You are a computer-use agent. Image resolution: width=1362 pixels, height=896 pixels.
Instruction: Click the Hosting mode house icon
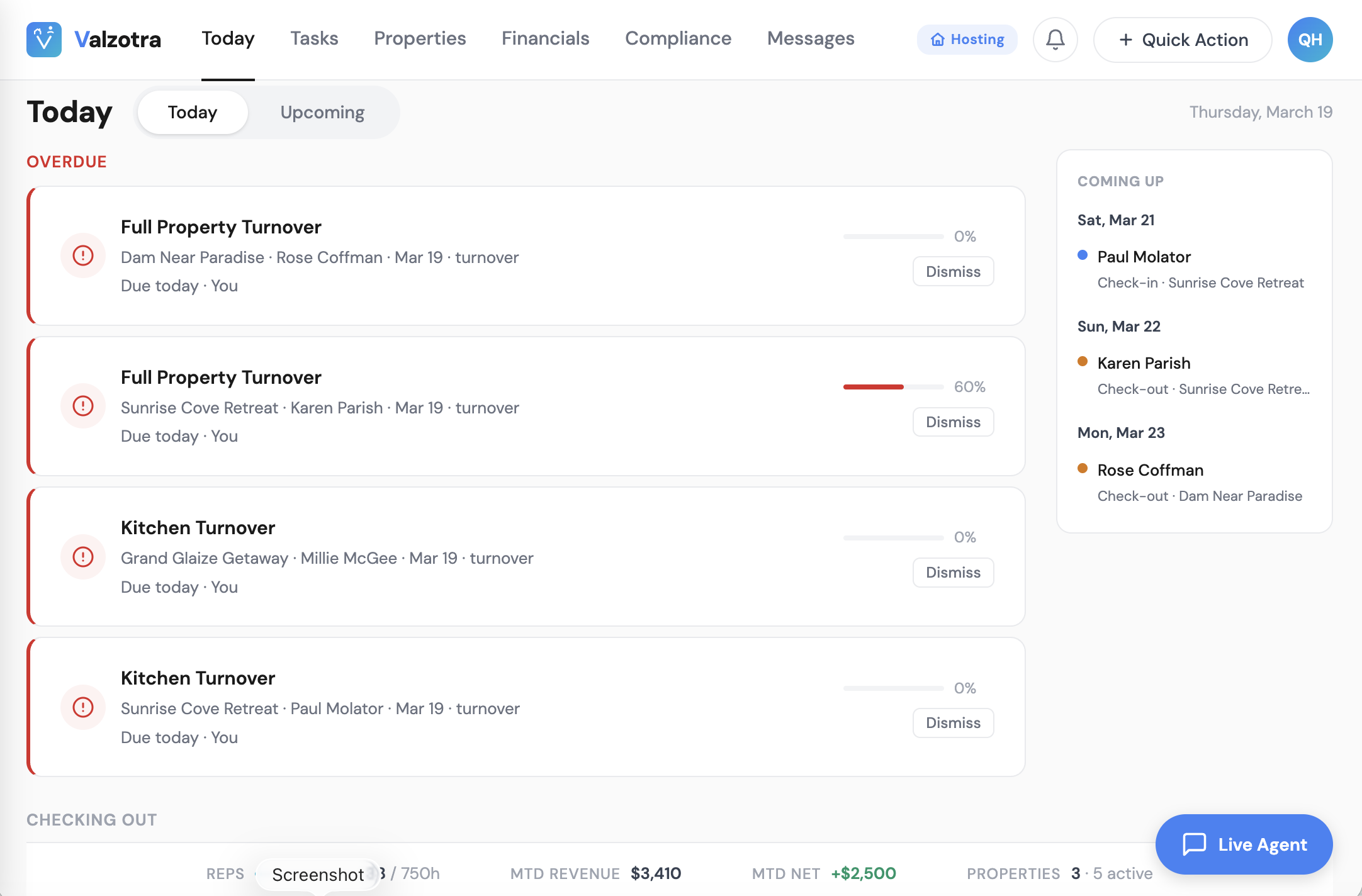point(938,39)
